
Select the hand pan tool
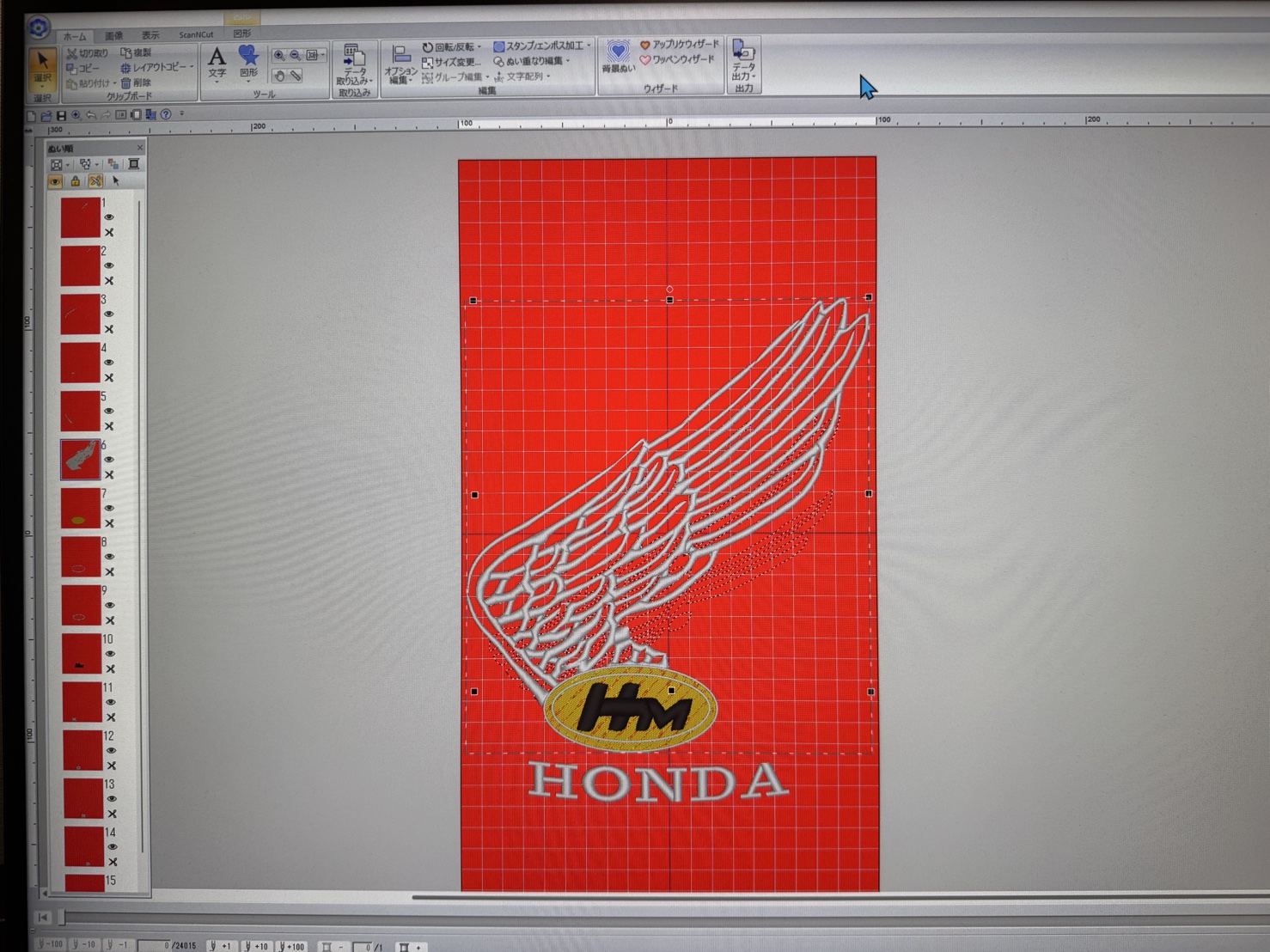pos(279,76)
